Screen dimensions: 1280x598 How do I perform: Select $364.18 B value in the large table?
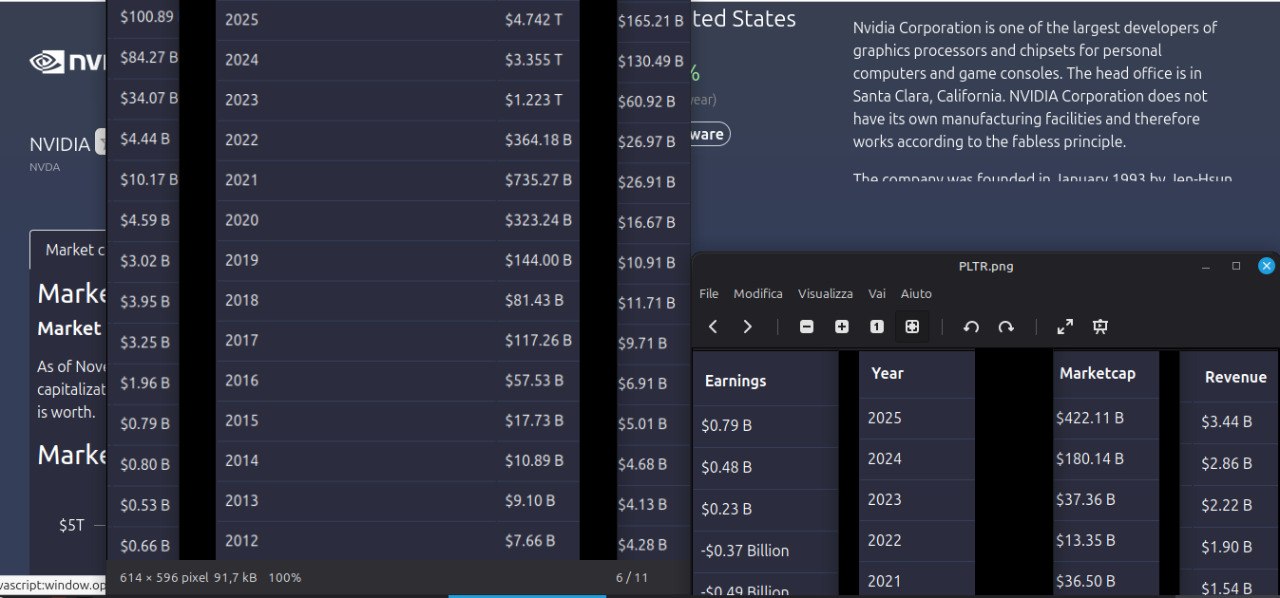pos(538,140)
